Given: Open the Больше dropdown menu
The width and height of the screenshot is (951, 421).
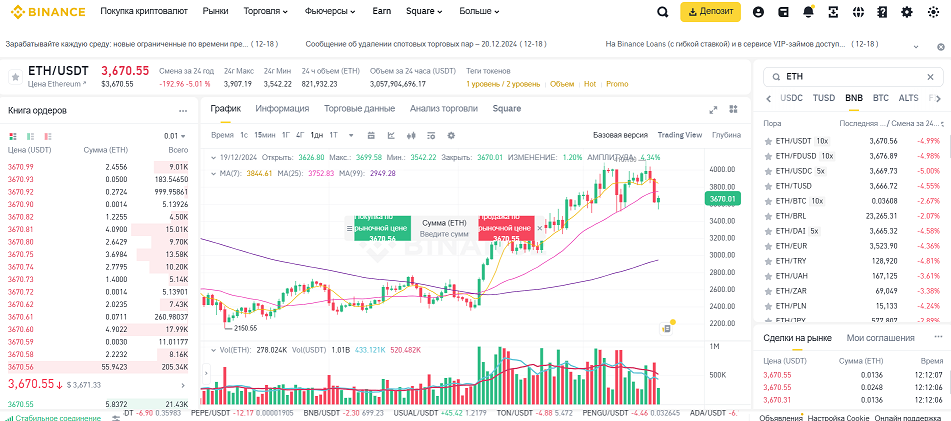Looking at the screenshot, I should (479, 11).
